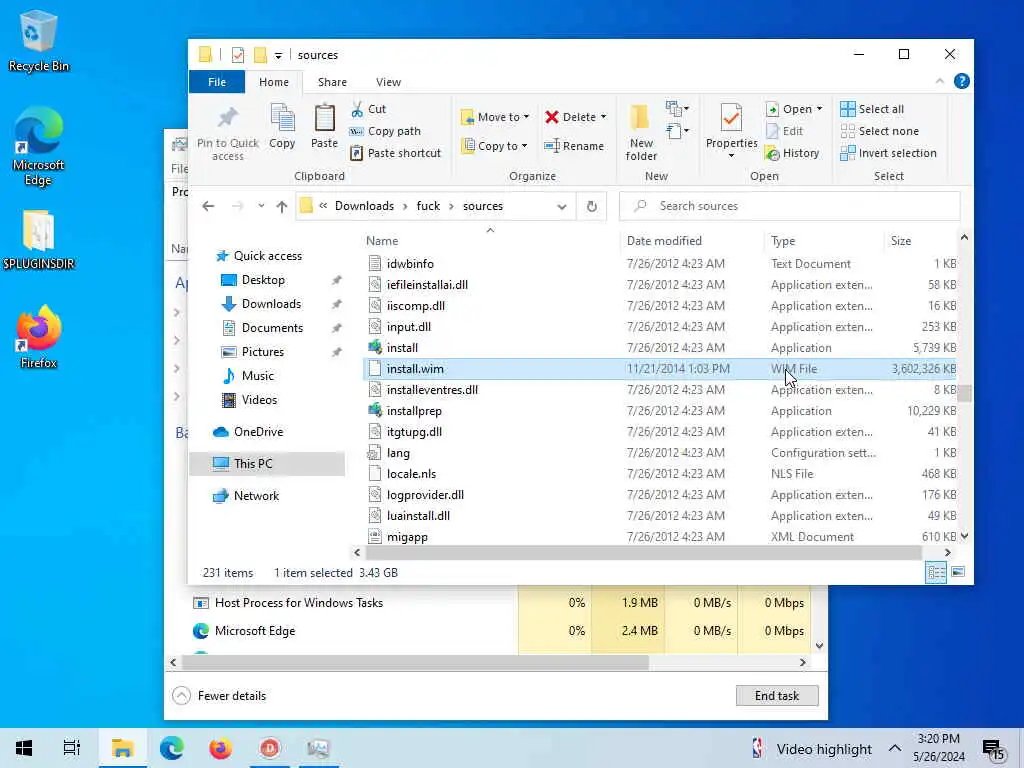The height and width of the screenshot is (768, 1024).
Task: Open Explorer help question mark
Action: tap(961, 82)
